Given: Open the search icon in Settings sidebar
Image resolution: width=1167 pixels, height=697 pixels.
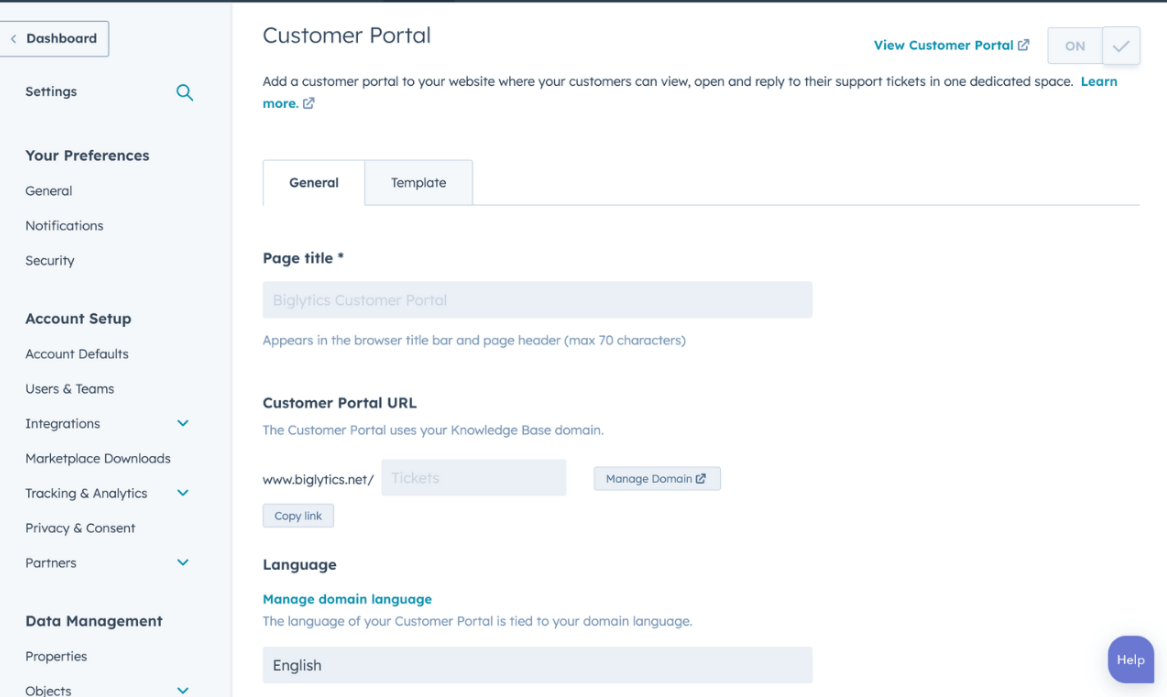Looking at the screenshot, I should click(x=184, y=92).
